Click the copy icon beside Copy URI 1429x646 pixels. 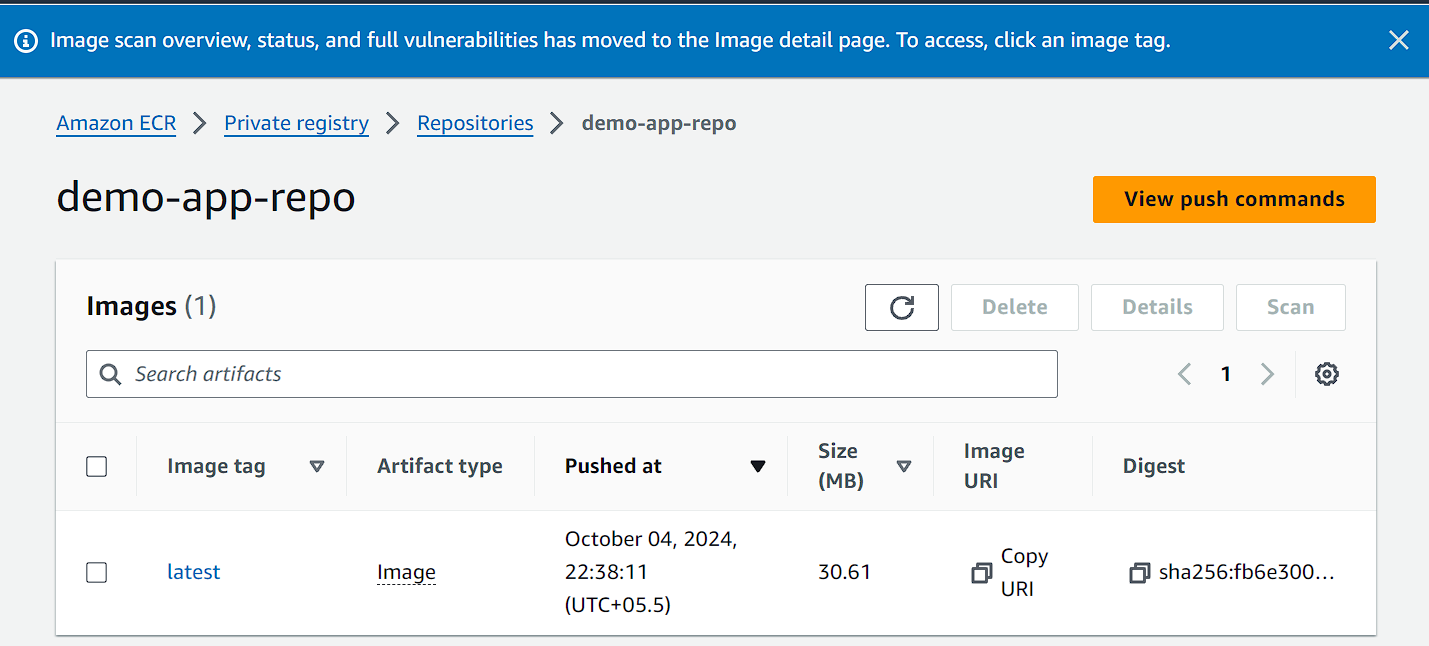982,573
